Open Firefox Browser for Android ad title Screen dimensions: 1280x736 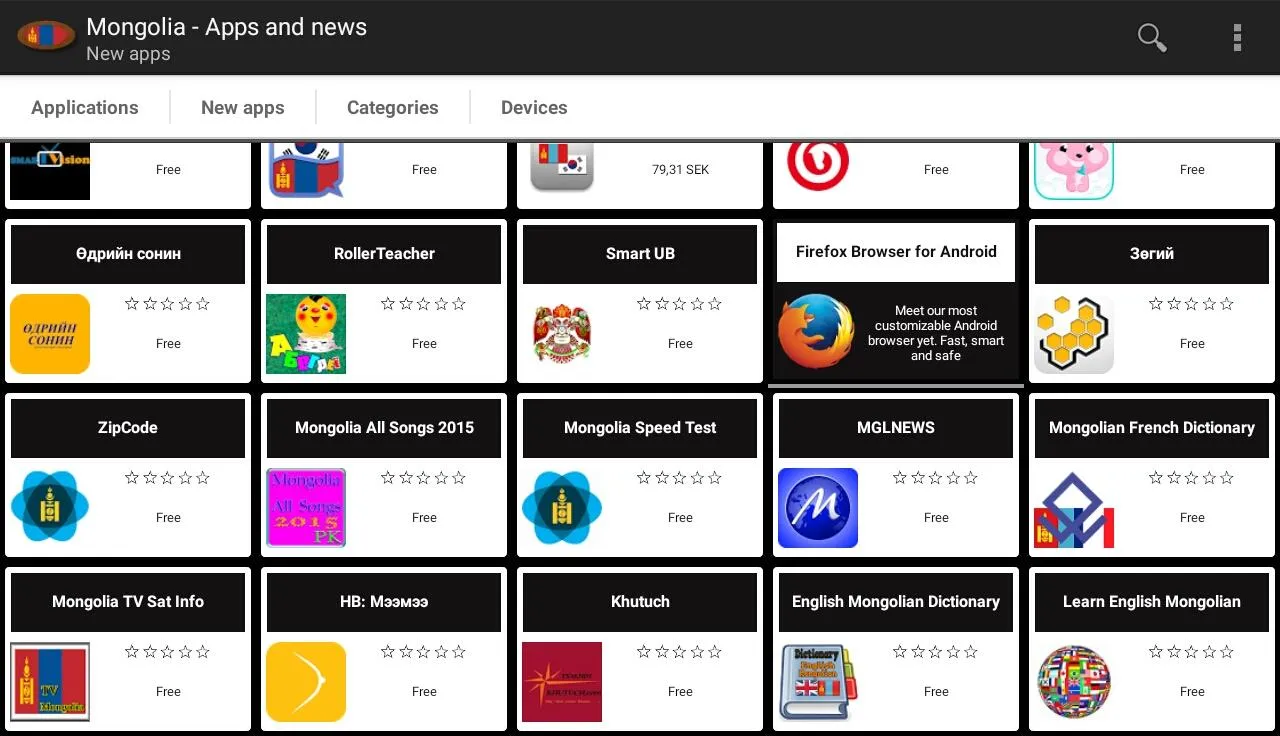(896, 252)
